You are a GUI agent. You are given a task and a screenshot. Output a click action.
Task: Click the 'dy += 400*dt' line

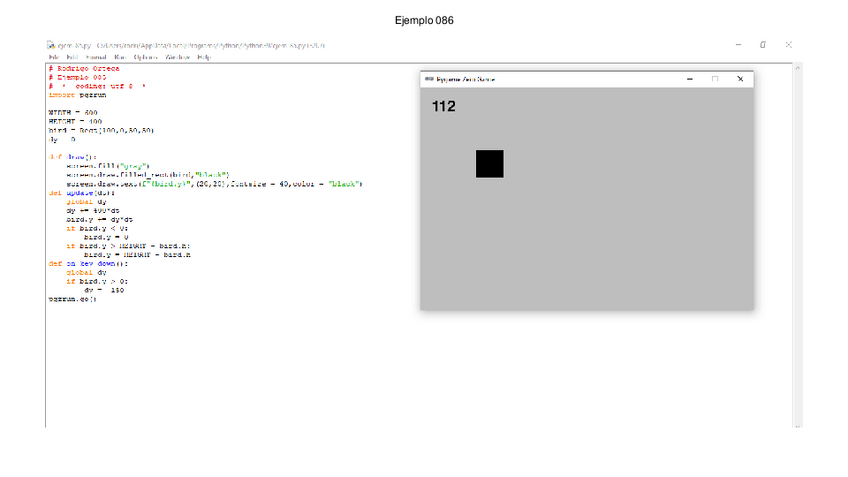click(x=93, y=210)
